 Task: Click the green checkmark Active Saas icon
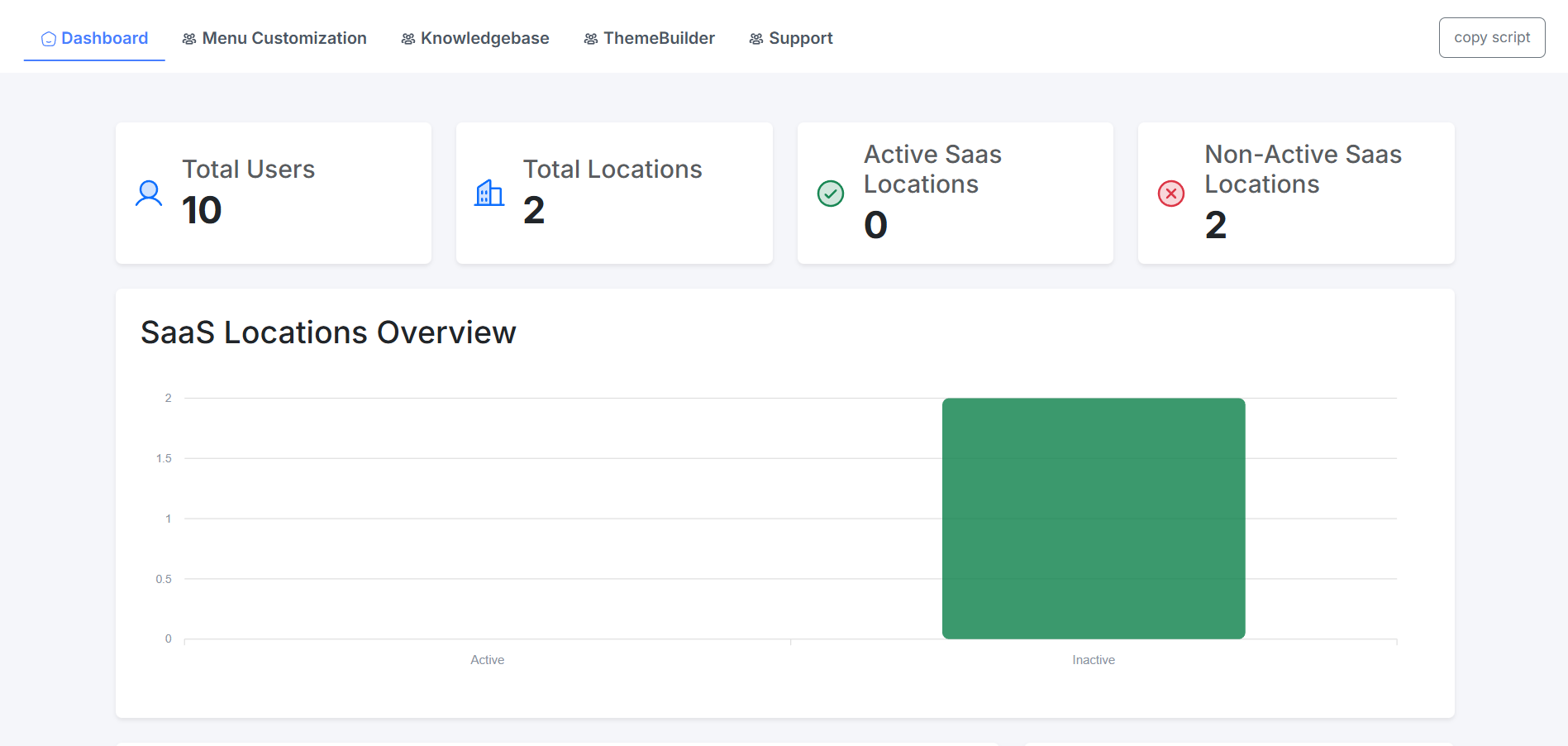830,194
